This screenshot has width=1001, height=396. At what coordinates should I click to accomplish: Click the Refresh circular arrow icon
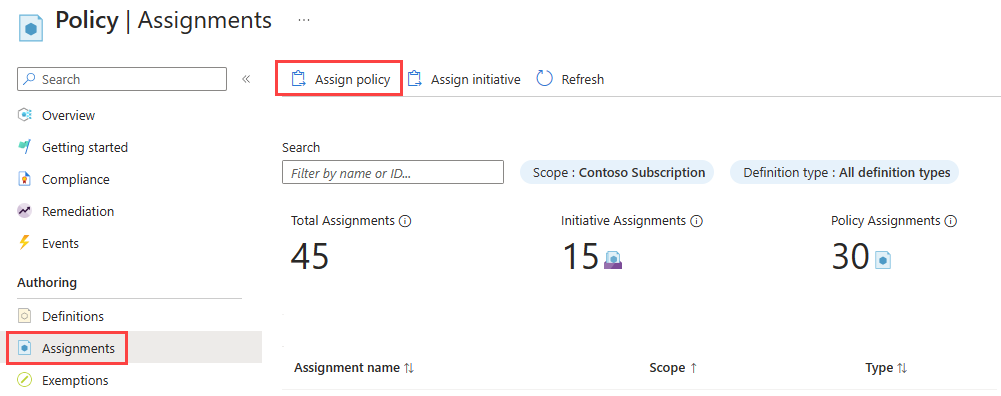pyautogui.click(x=544, y=79)
